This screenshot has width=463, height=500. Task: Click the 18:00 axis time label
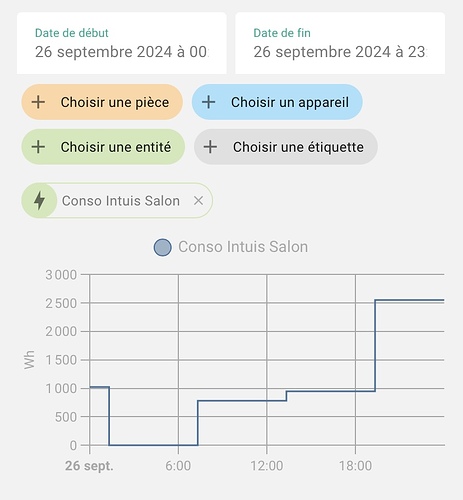(x=355, y=466)
